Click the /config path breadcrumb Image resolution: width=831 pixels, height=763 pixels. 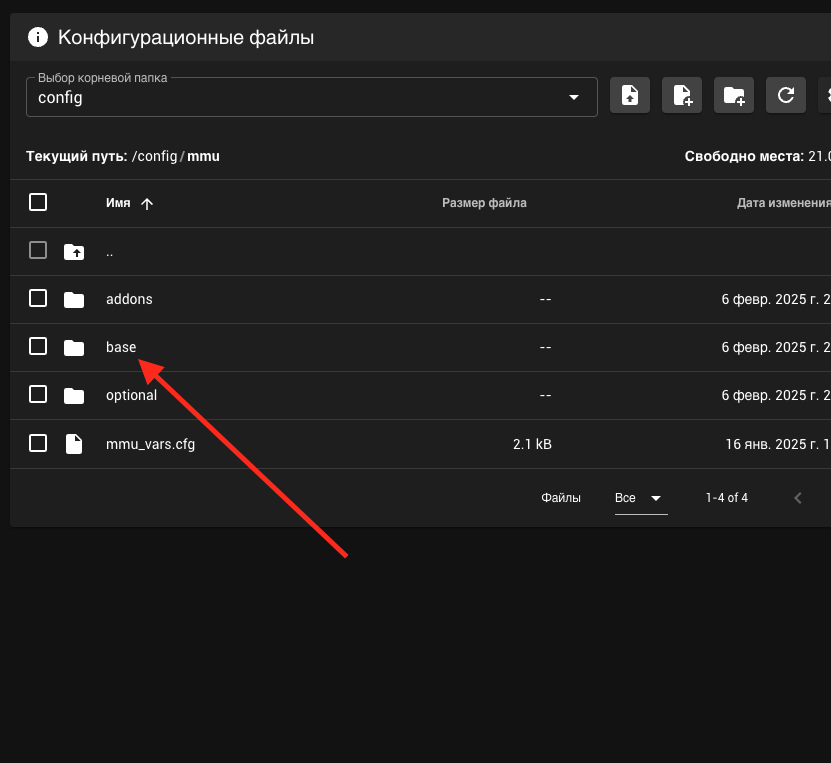(154, 156)
